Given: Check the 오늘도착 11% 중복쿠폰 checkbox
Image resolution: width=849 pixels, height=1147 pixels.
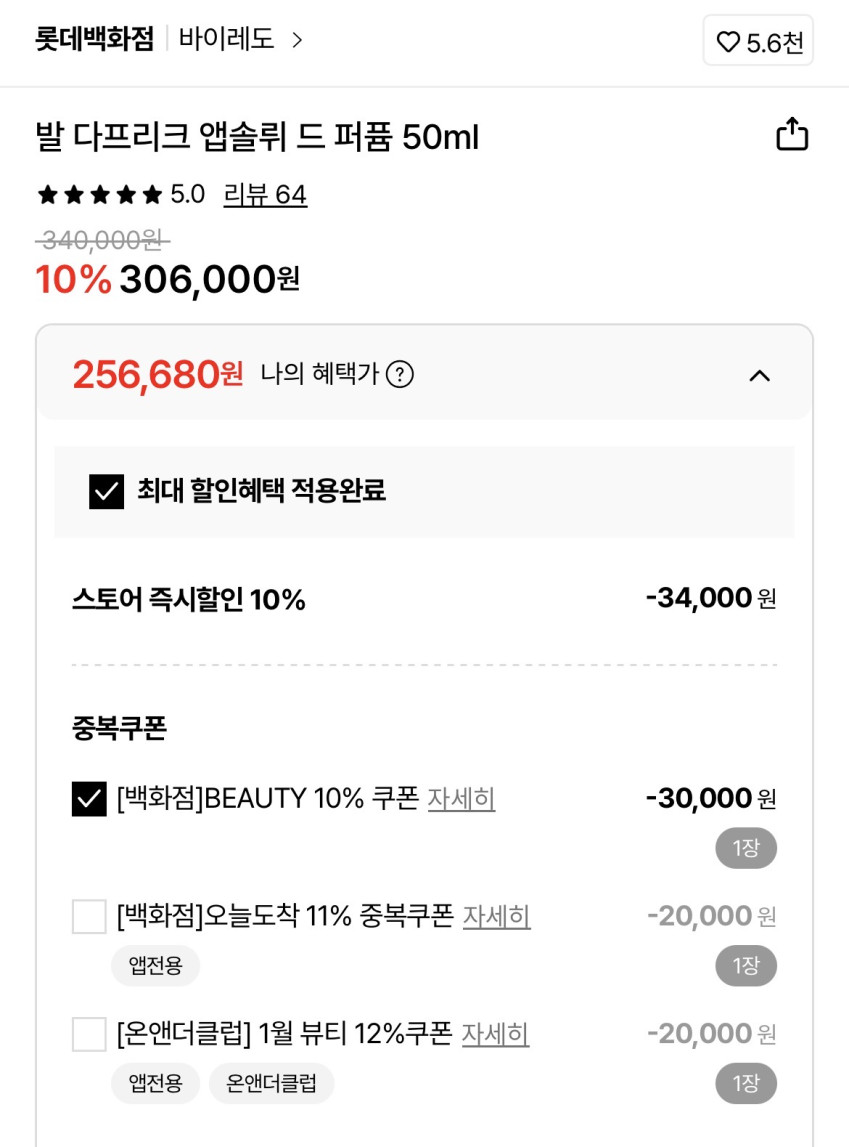Looking at the screenshot, I should [x=89, y=916].
